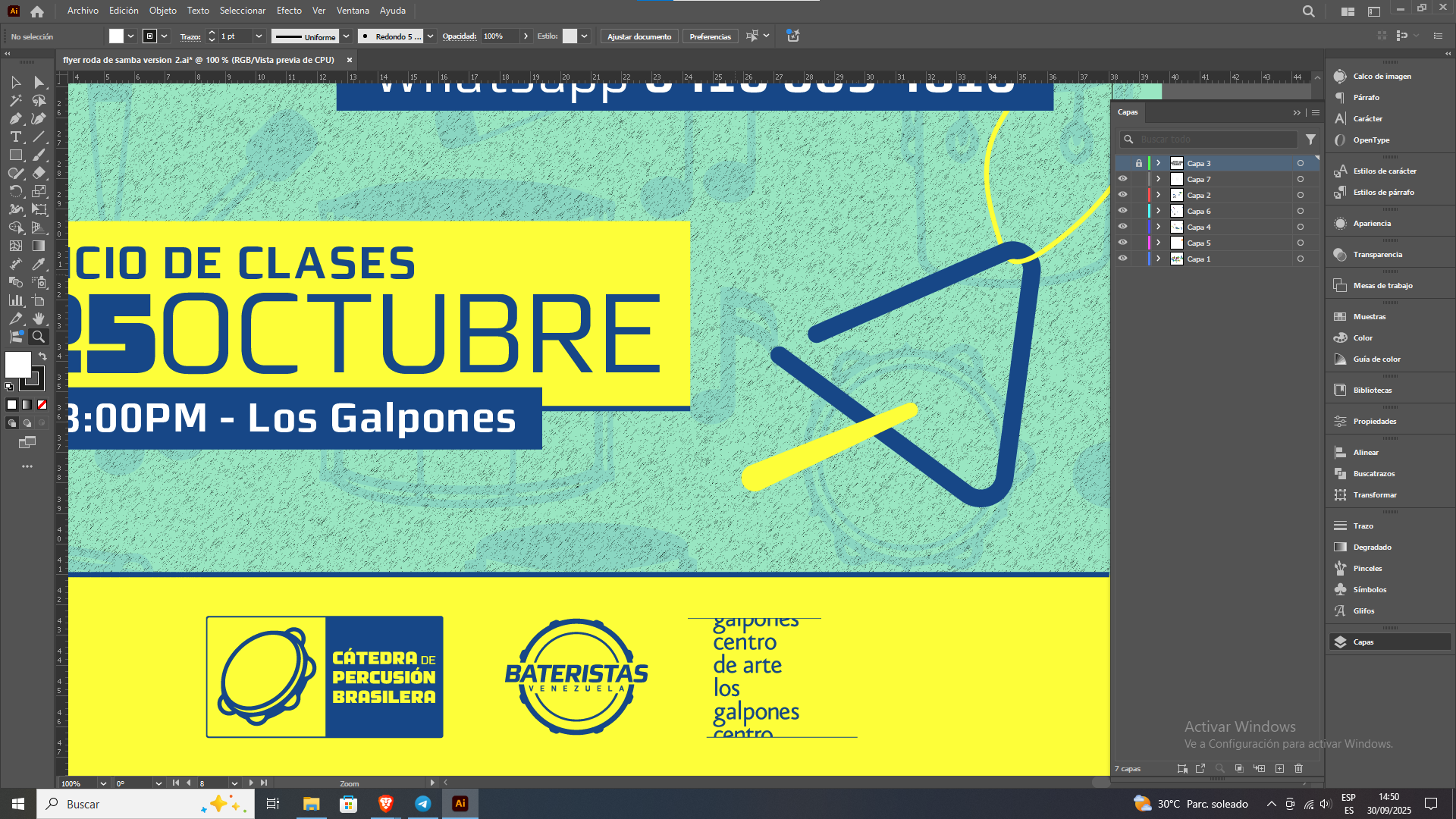Click the white fill color swatch
The image size is (1456, 819).
coord(17,365)
